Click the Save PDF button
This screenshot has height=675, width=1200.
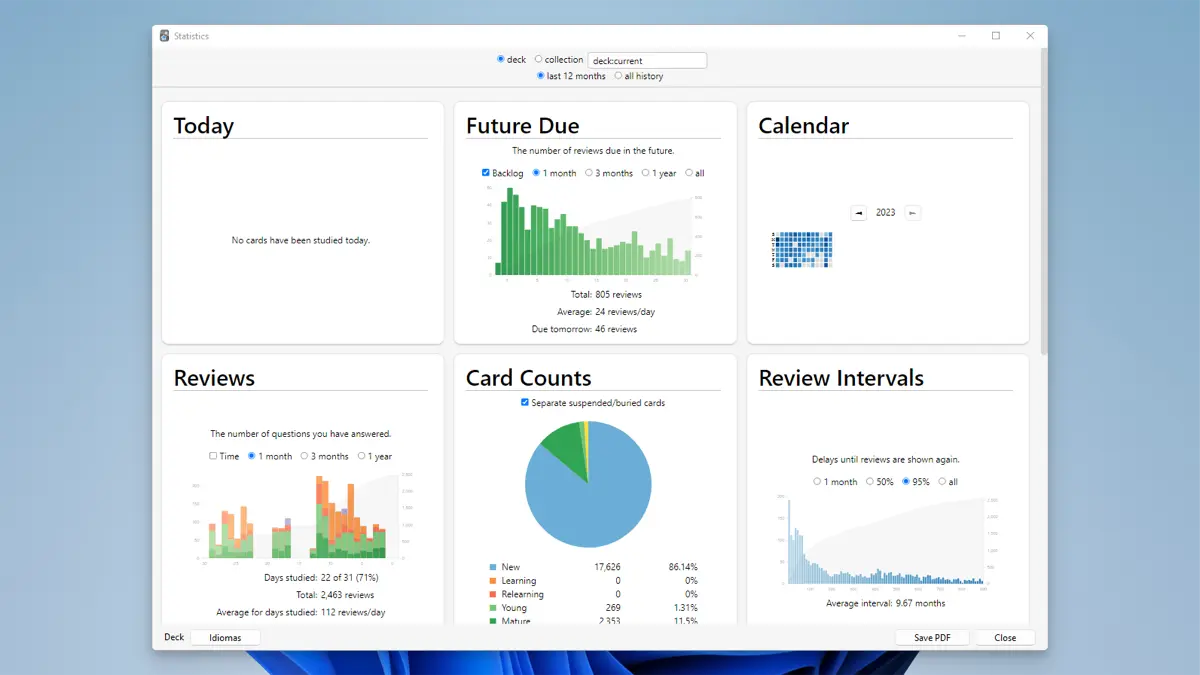click(931, 637)
